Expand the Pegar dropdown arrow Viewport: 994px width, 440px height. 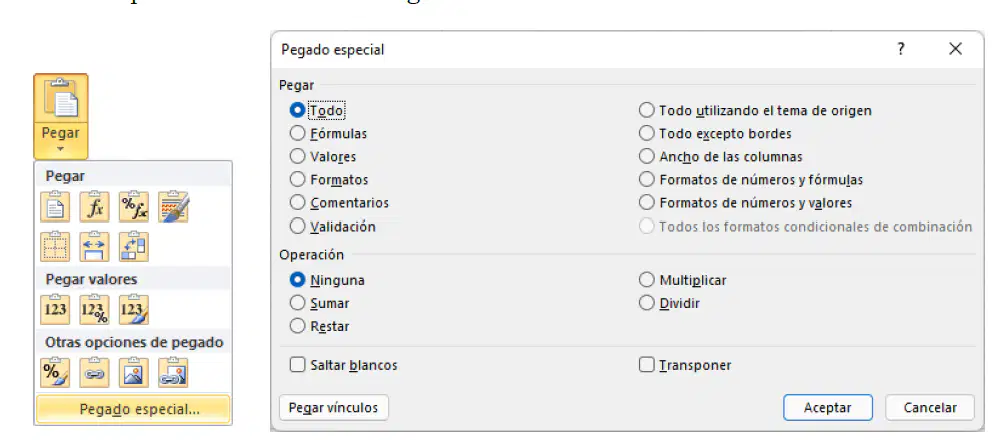61,150
